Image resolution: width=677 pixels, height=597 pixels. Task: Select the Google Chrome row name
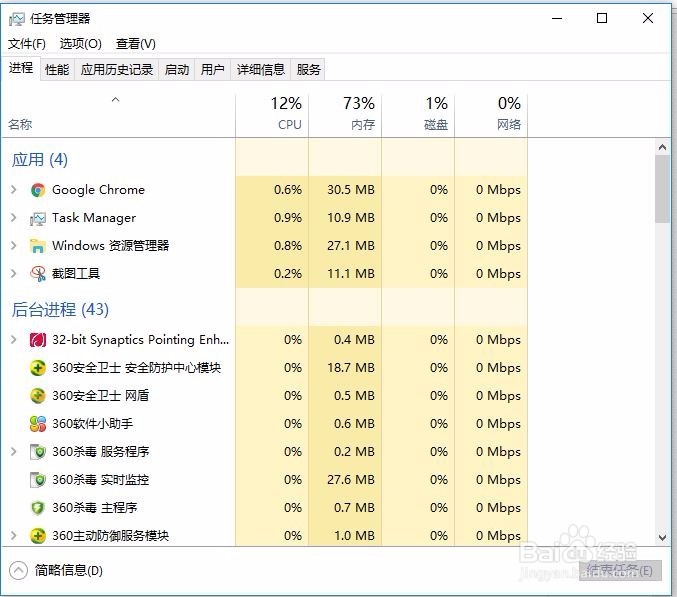(98, 190)
